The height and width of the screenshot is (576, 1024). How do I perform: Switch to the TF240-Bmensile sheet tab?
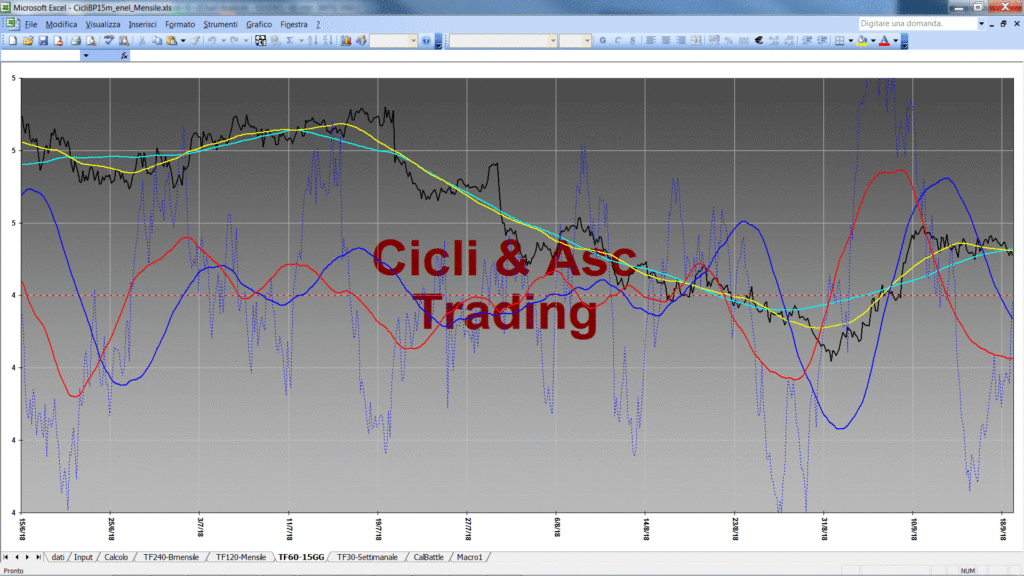pos(171,557)
